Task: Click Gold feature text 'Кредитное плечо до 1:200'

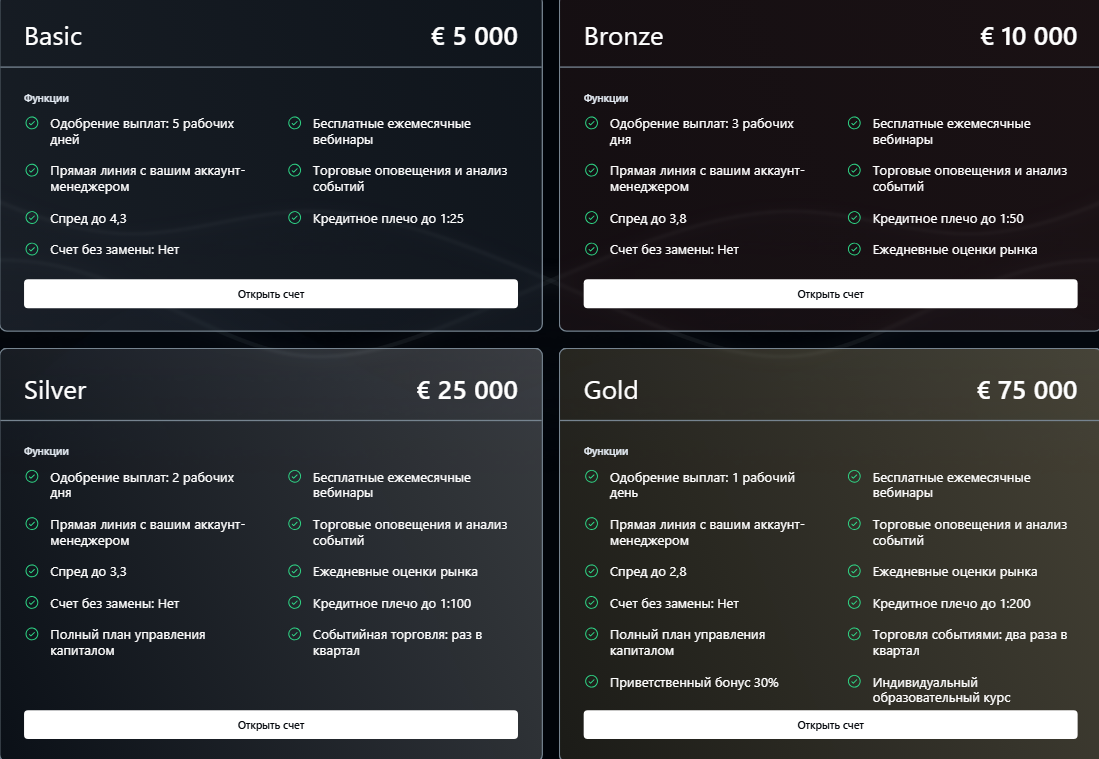Action: click(x=951, y=603)
